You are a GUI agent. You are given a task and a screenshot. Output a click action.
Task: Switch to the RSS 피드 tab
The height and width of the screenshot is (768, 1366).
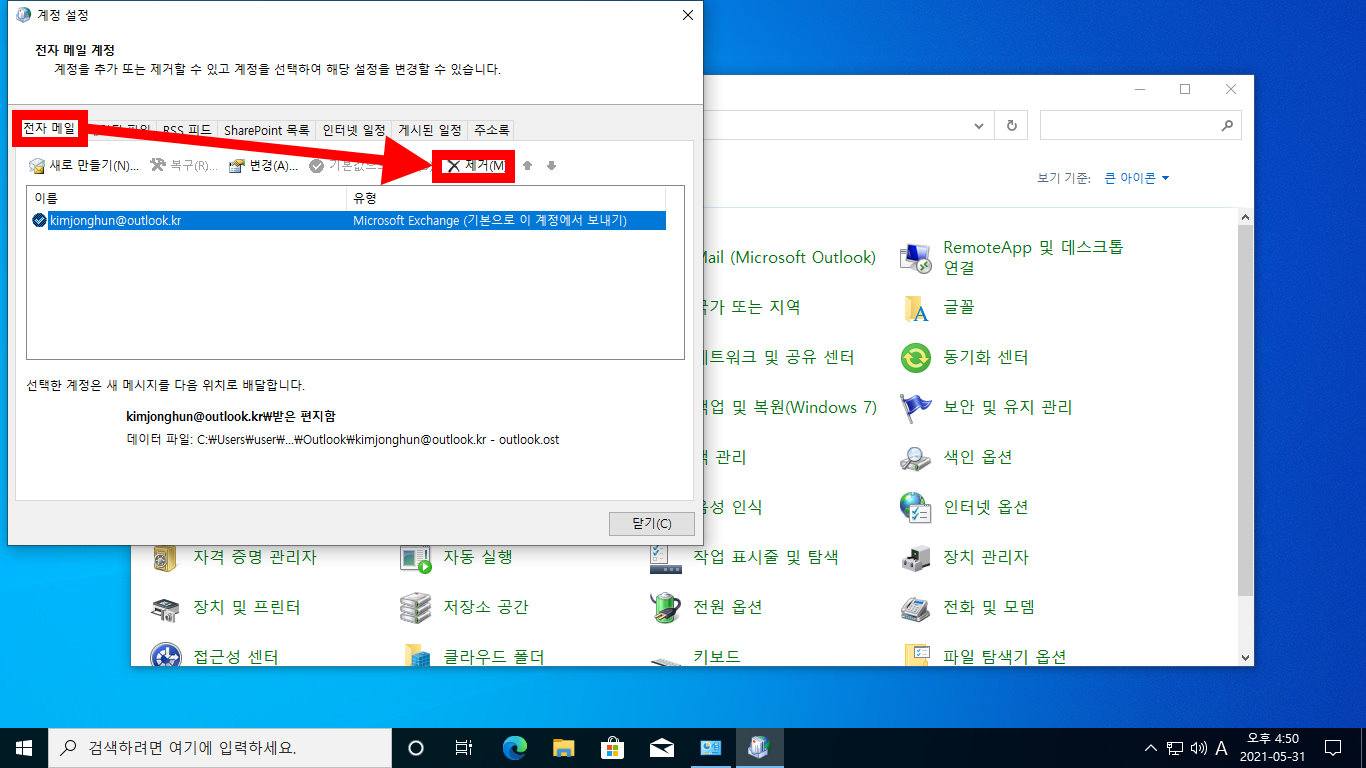coord(187,130)
